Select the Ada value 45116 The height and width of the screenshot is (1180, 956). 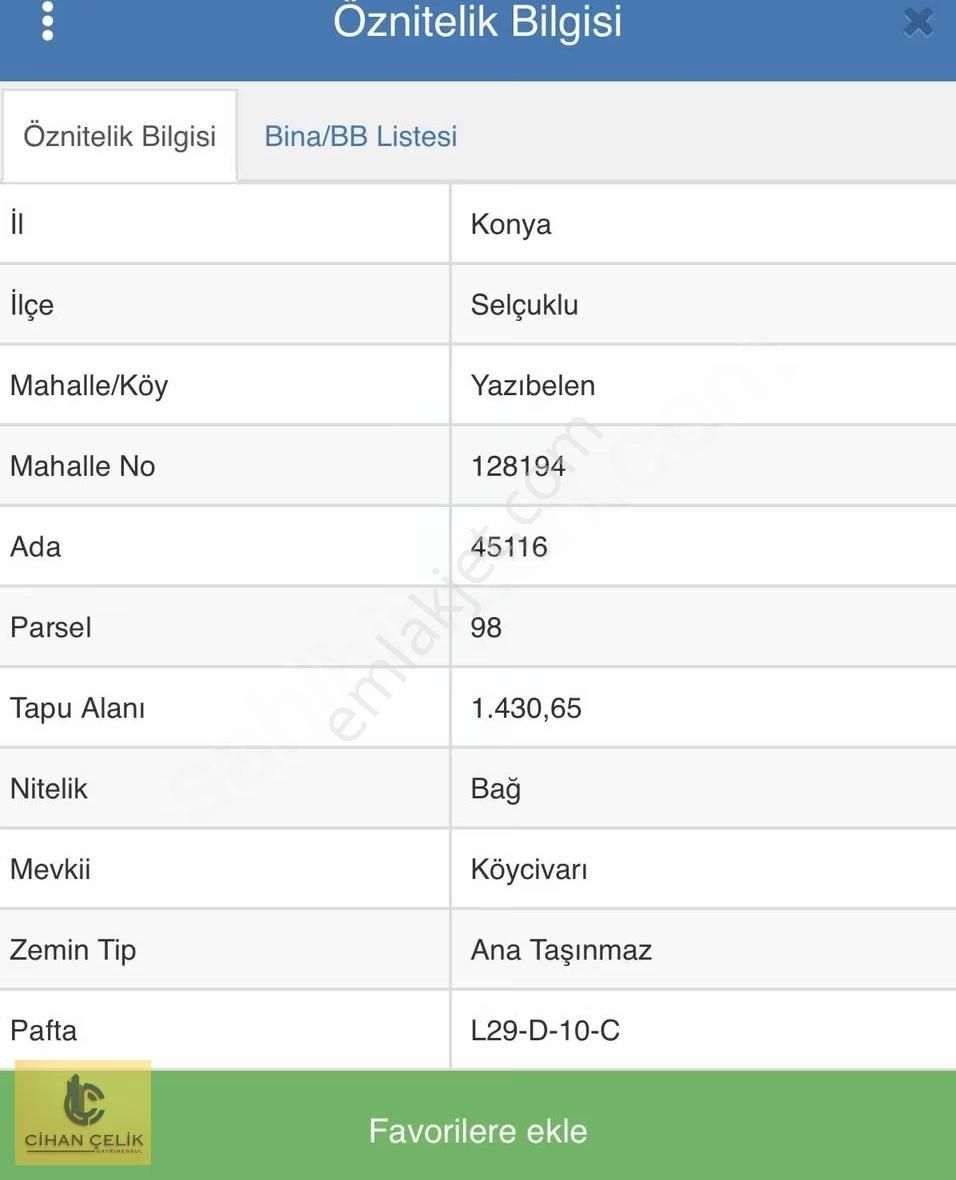(510, 546)
